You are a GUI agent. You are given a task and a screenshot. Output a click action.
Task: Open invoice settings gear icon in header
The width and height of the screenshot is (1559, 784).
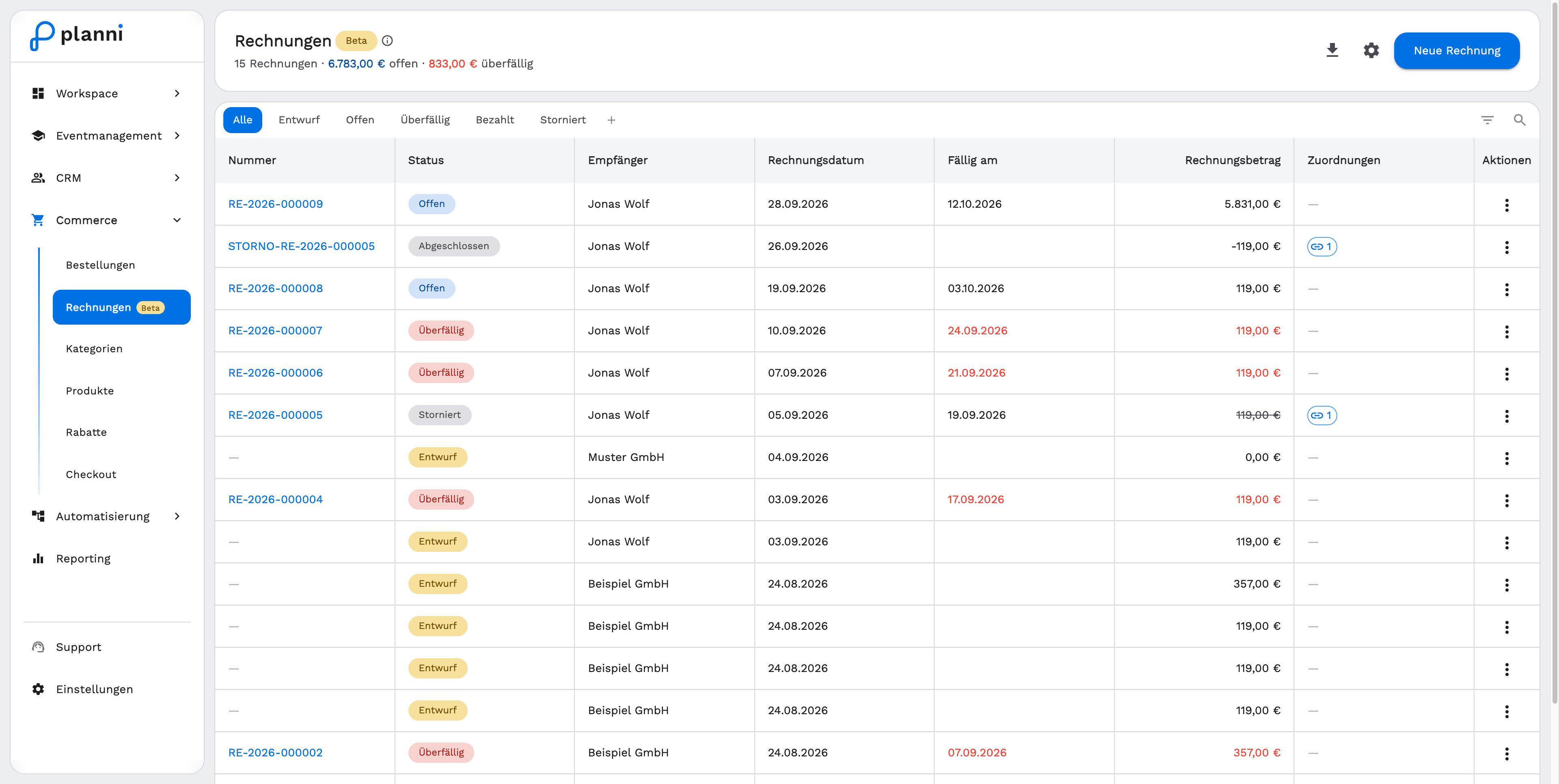[x=1371, y=50]
